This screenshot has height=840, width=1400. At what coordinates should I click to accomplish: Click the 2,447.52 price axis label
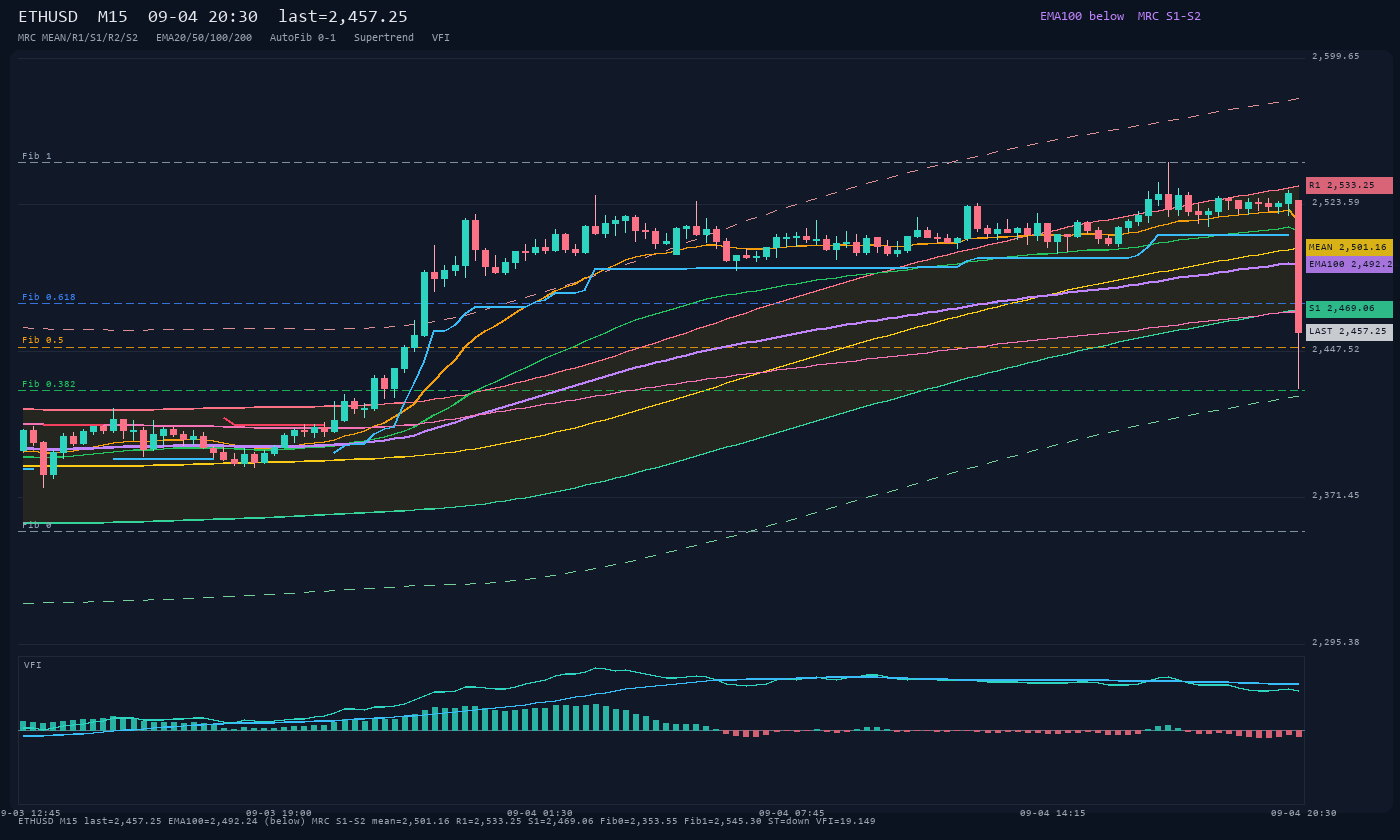coord(1336,350)
